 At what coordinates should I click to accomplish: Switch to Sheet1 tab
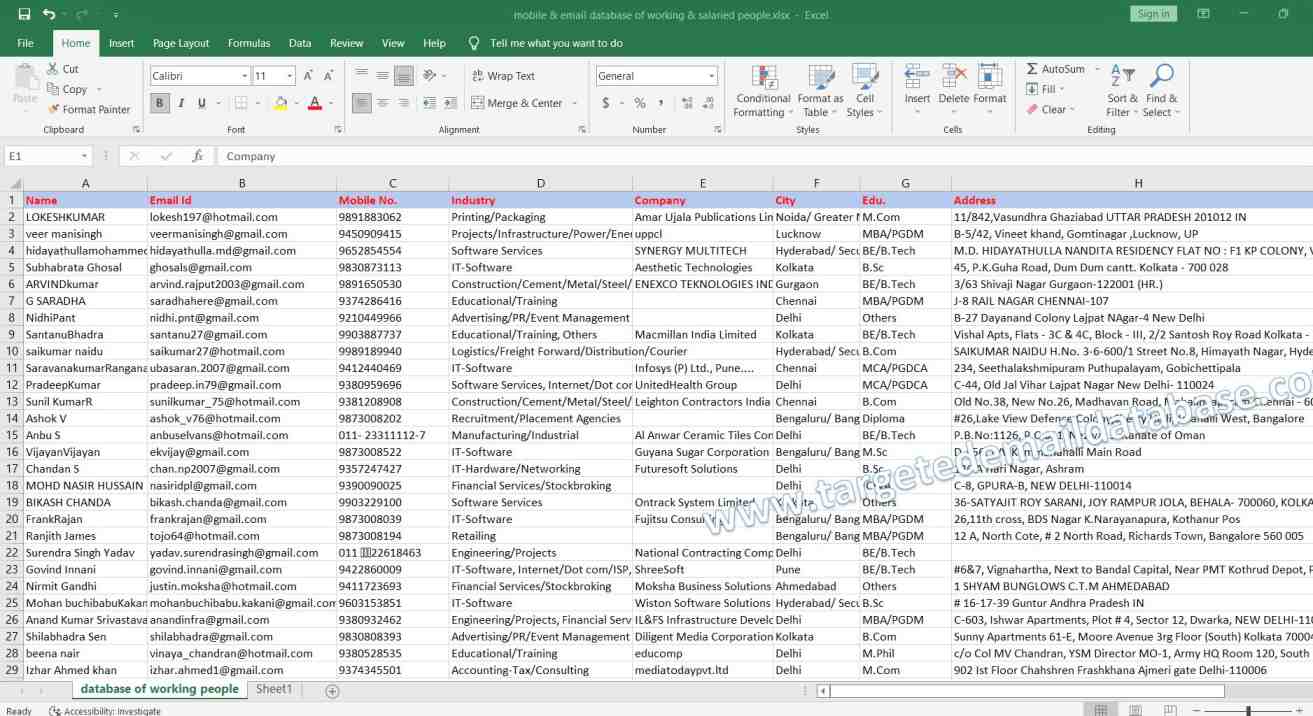(x=273, y=689)
